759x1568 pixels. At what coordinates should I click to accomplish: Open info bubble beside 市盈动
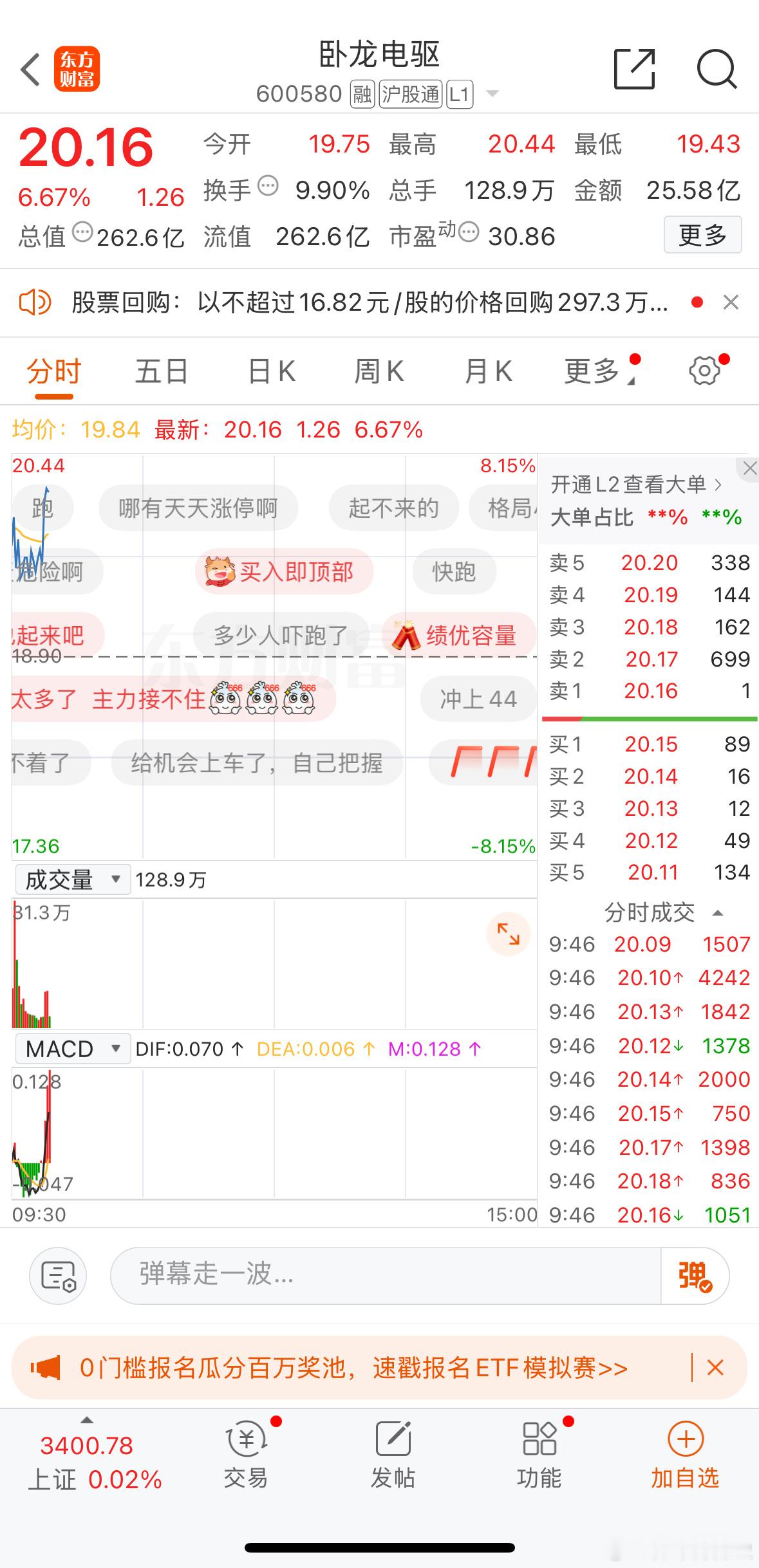469,232
